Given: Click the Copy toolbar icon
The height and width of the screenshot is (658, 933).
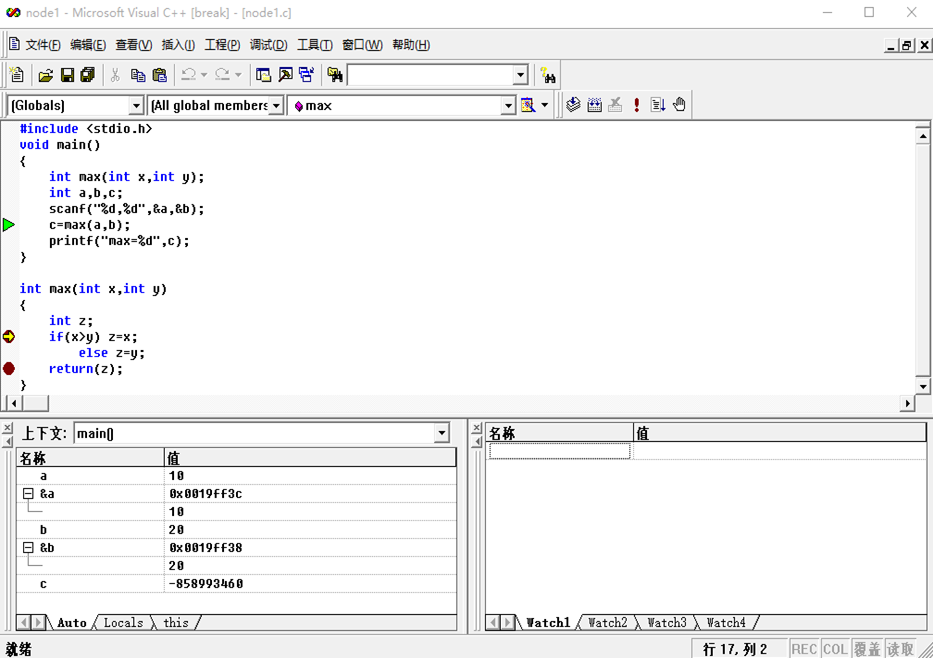Looking at the screenshot, I should click(138, 75).
